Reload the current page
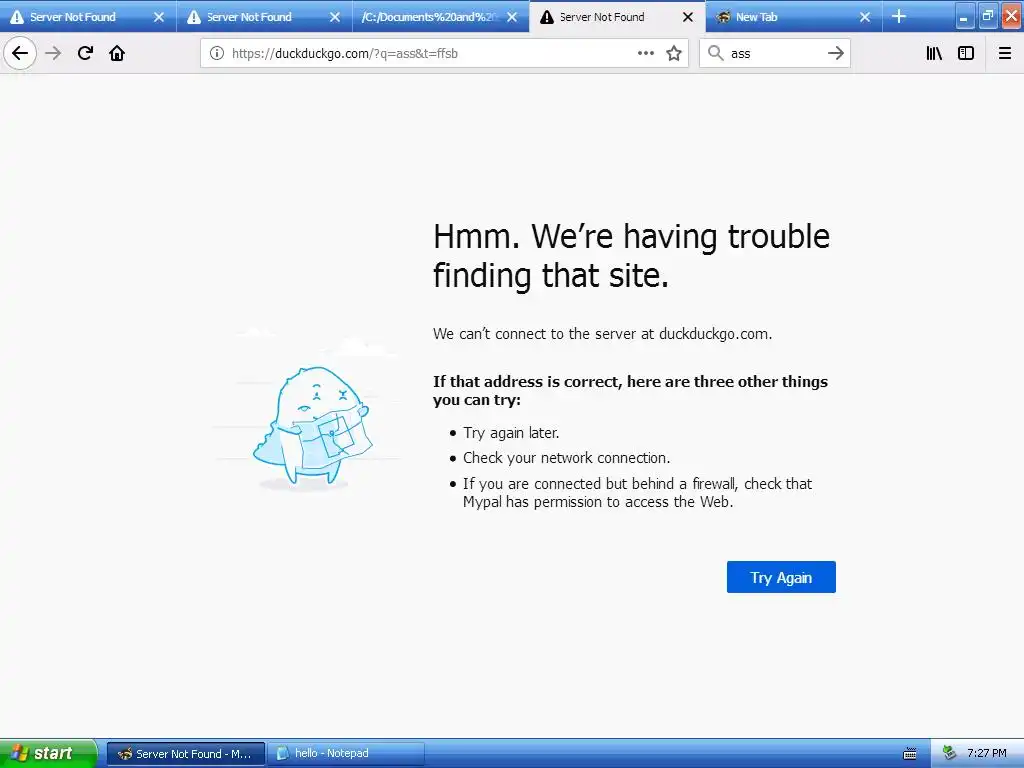Screen dimensions: 1024x768 tap(85, 53)
